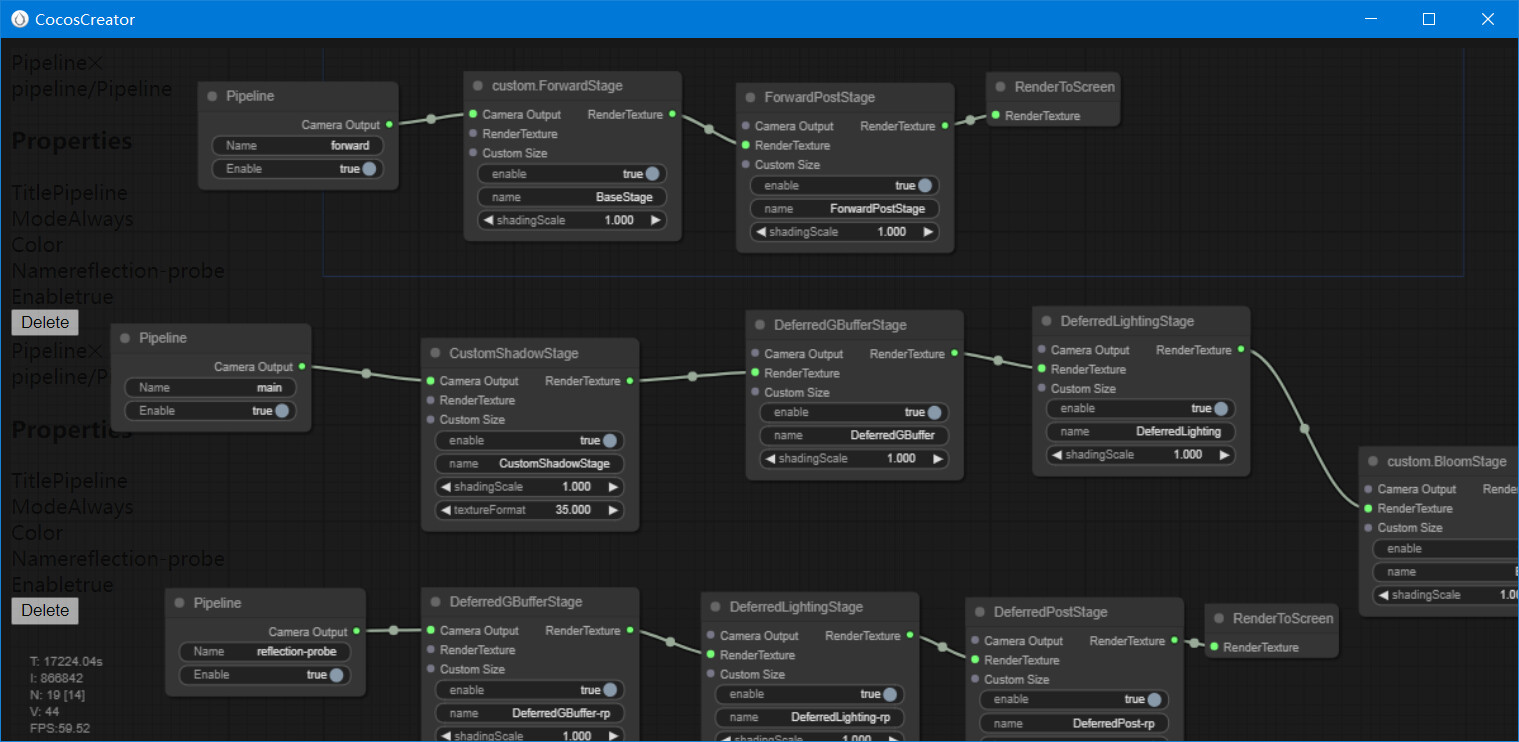The width and height of the screenshot is (1519, 742).
Task: Select RenderTexture output port on ForwardPostStage
Action: tap(945, 126)
